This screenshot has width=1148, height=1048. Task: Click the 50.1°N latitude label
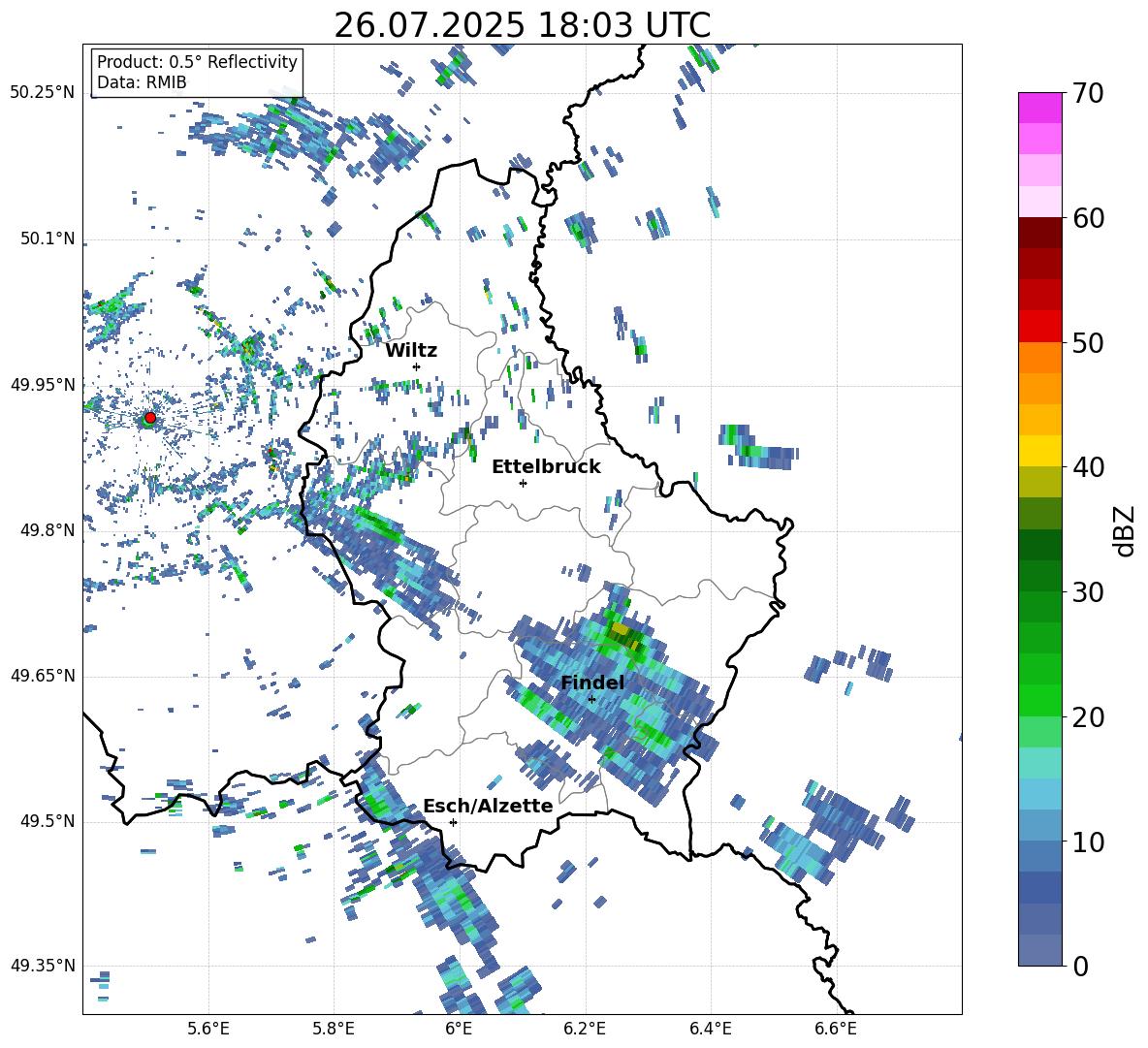click(x=48, y=238)
